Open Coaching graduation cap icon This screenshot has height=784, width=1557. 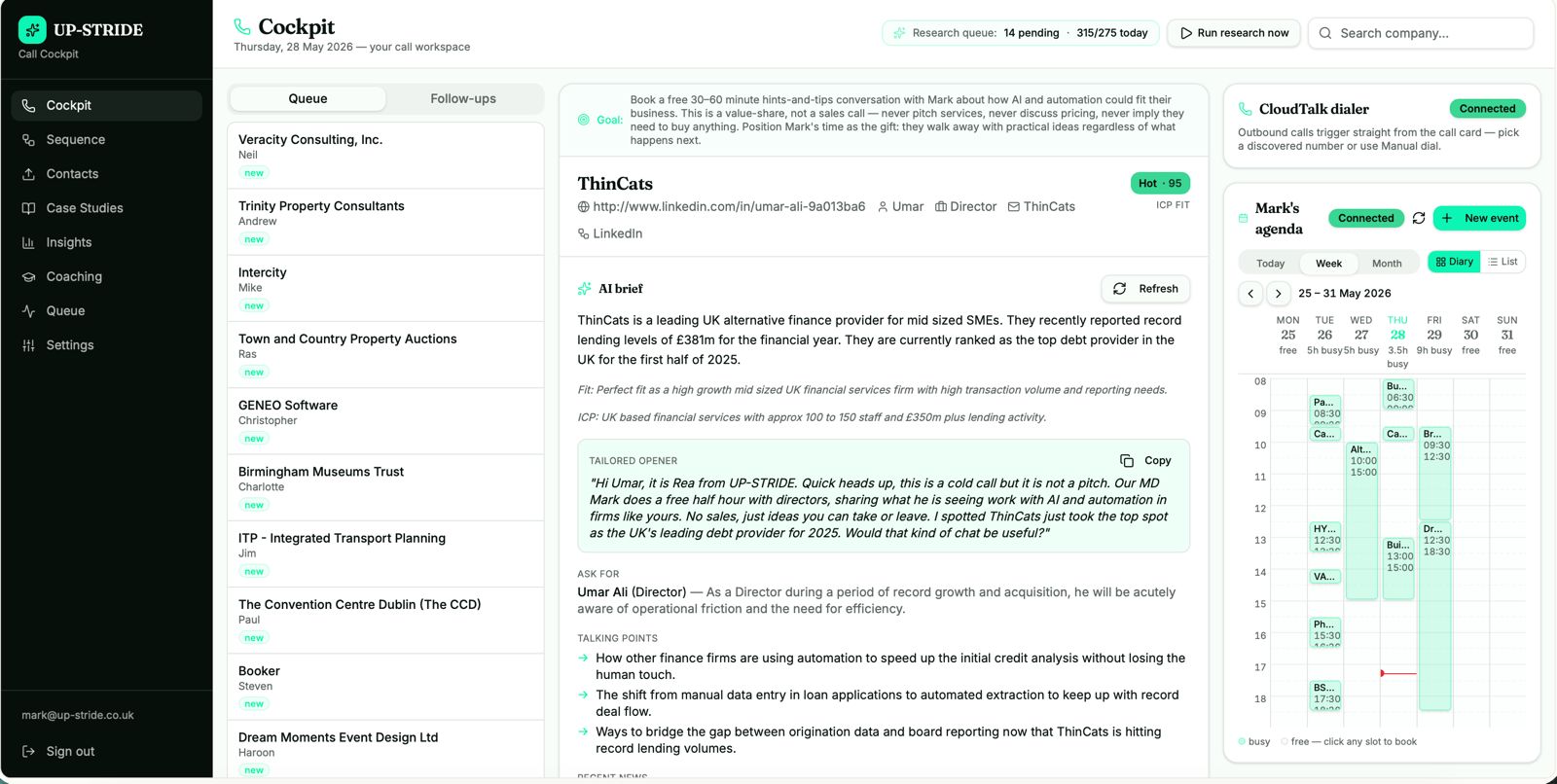[28, 276]
